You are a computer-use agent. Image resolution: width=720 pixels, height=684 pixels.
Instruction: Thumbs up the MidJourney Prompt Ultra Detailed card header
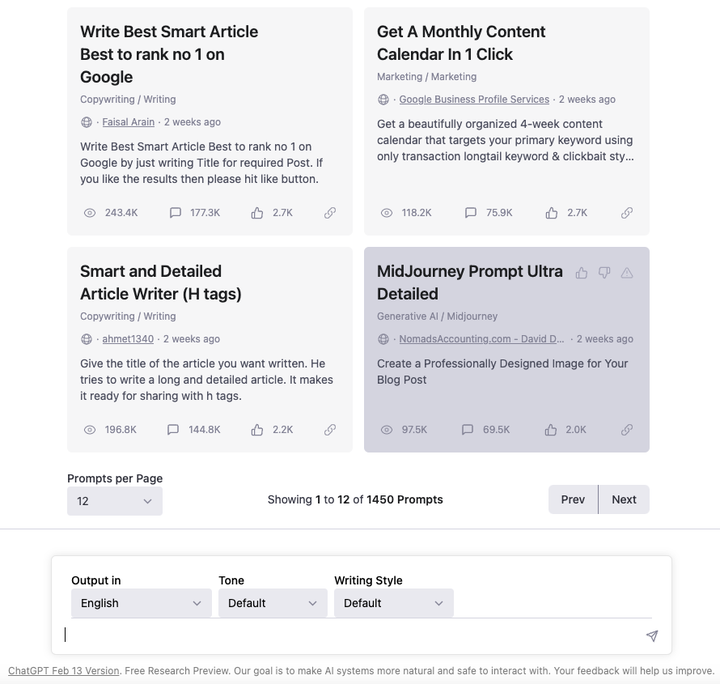[x=582, y=273]
